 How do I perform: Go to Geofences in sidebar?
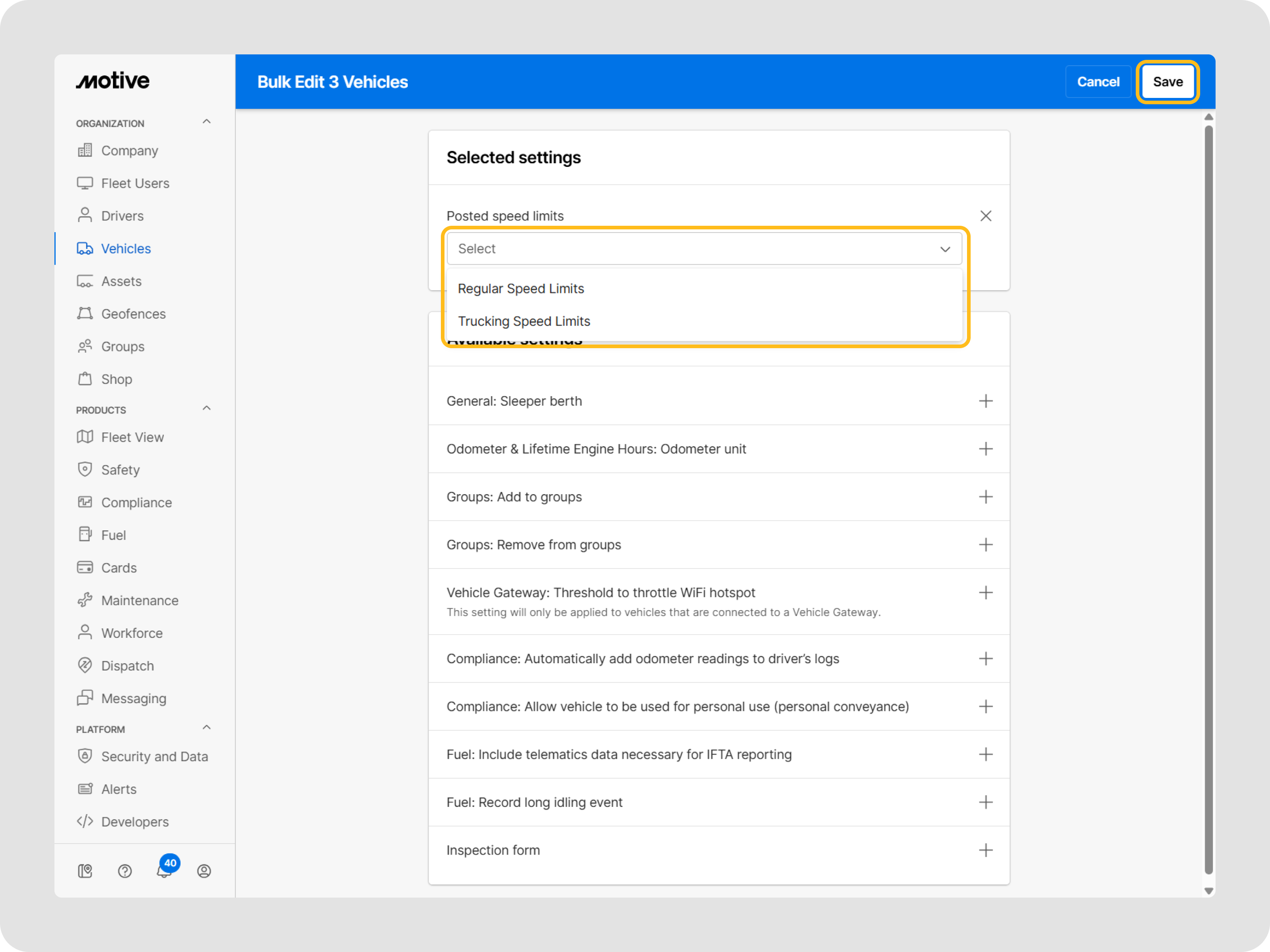[x=133, y=314]
